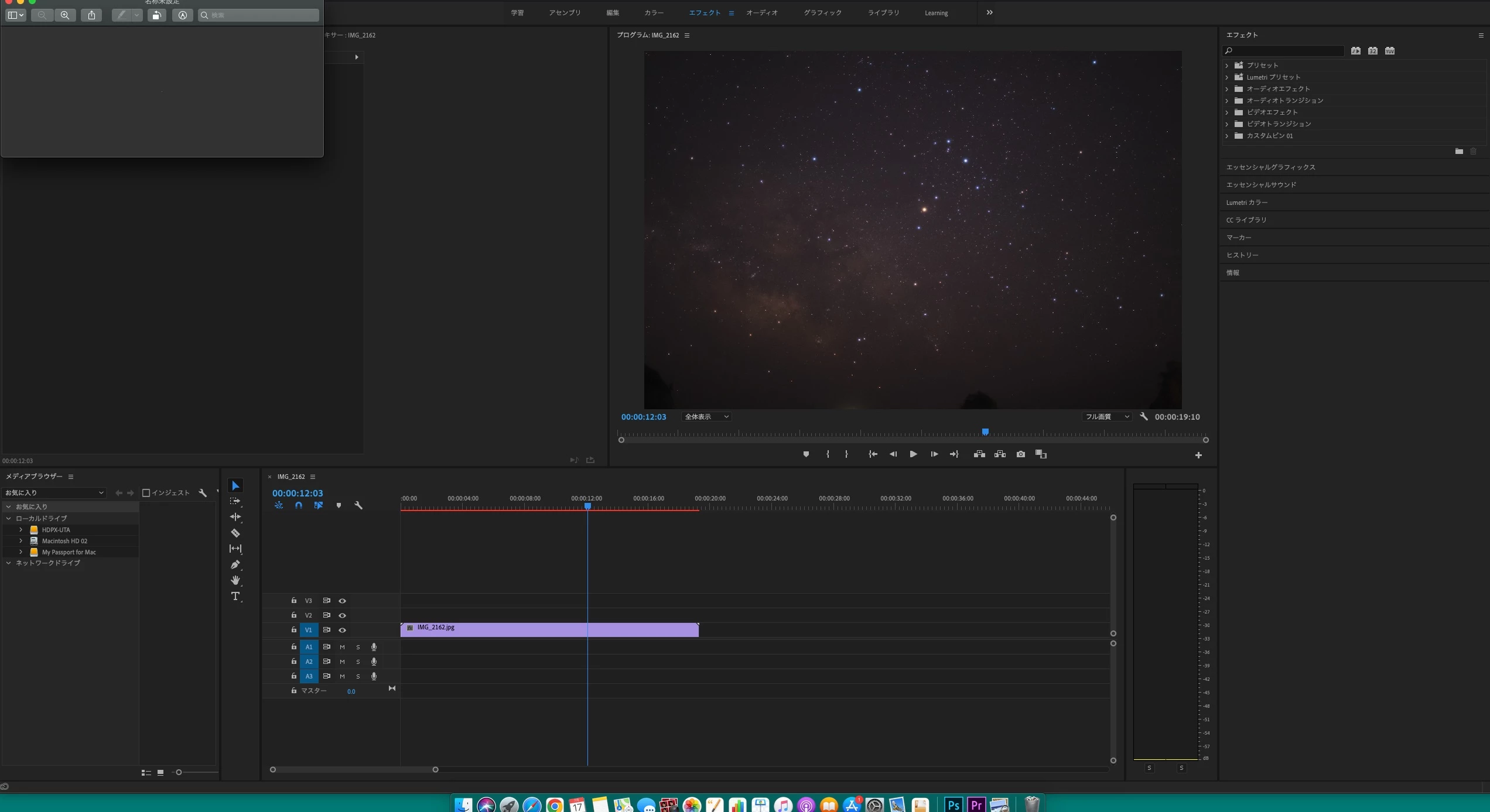Hide the V1 track output eye
Image resolution: width=1490 pixels, height=812 pixels.
point(343,630)
